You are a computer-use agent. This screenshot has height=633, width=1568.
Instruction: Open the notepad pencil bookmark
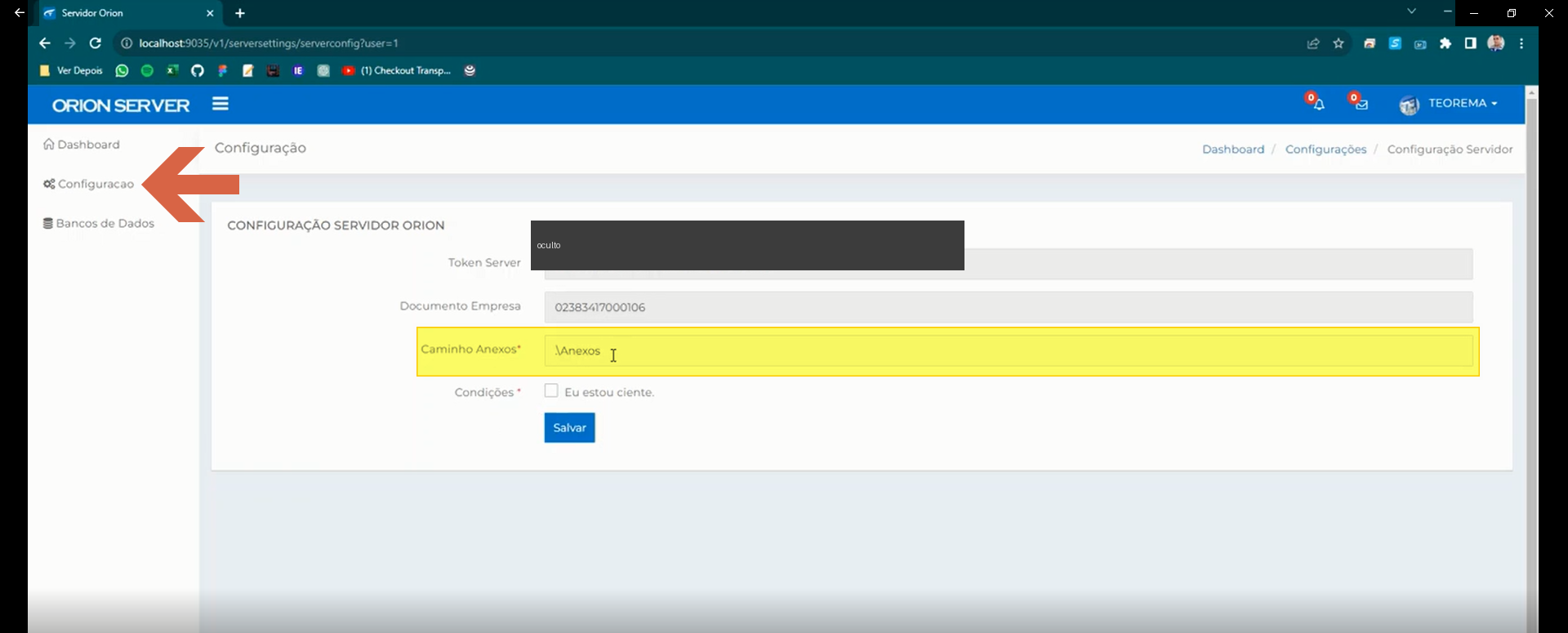(x=247, y=70)
